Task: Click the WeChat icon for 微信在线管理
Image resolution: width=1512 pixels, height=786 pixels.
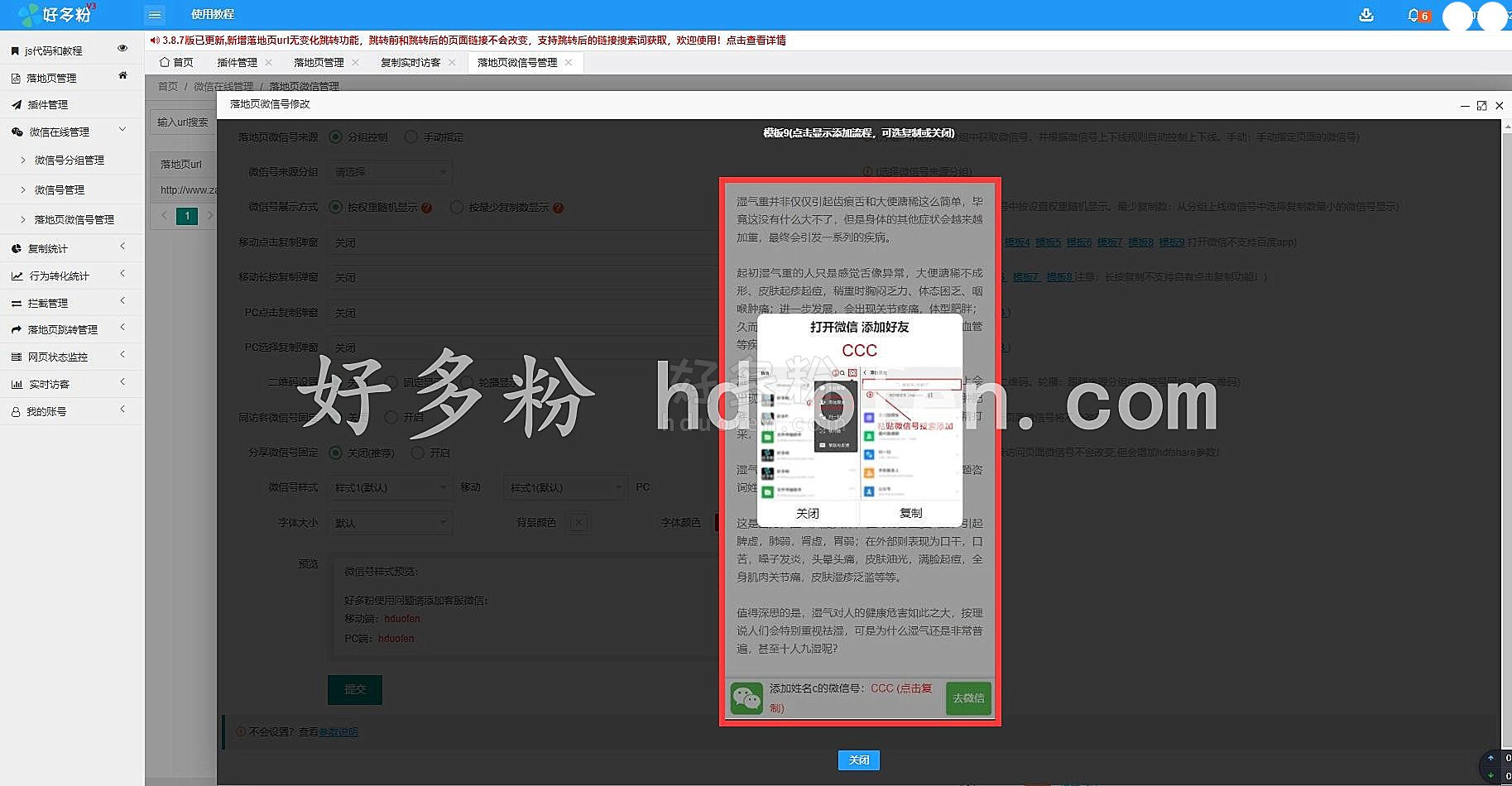Action: tap(17, 132)
